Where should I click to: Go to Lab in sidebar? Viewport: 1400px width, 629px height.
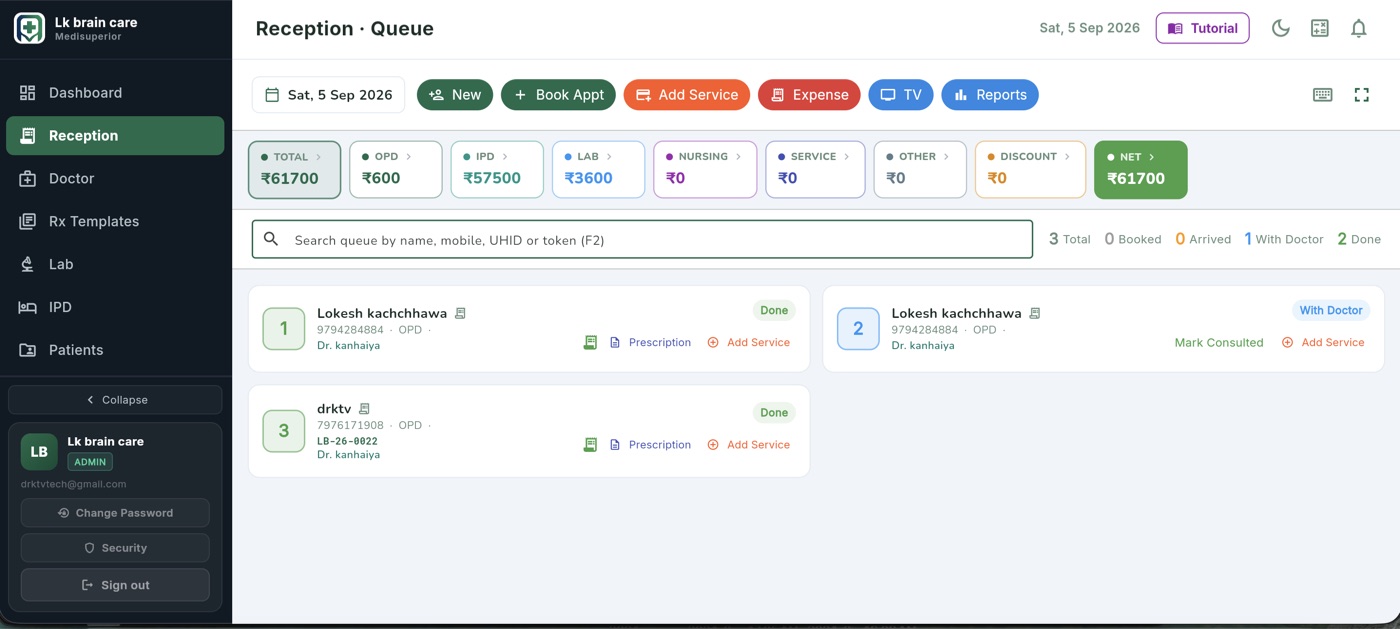pyautogui.click(x=116, y=265)
